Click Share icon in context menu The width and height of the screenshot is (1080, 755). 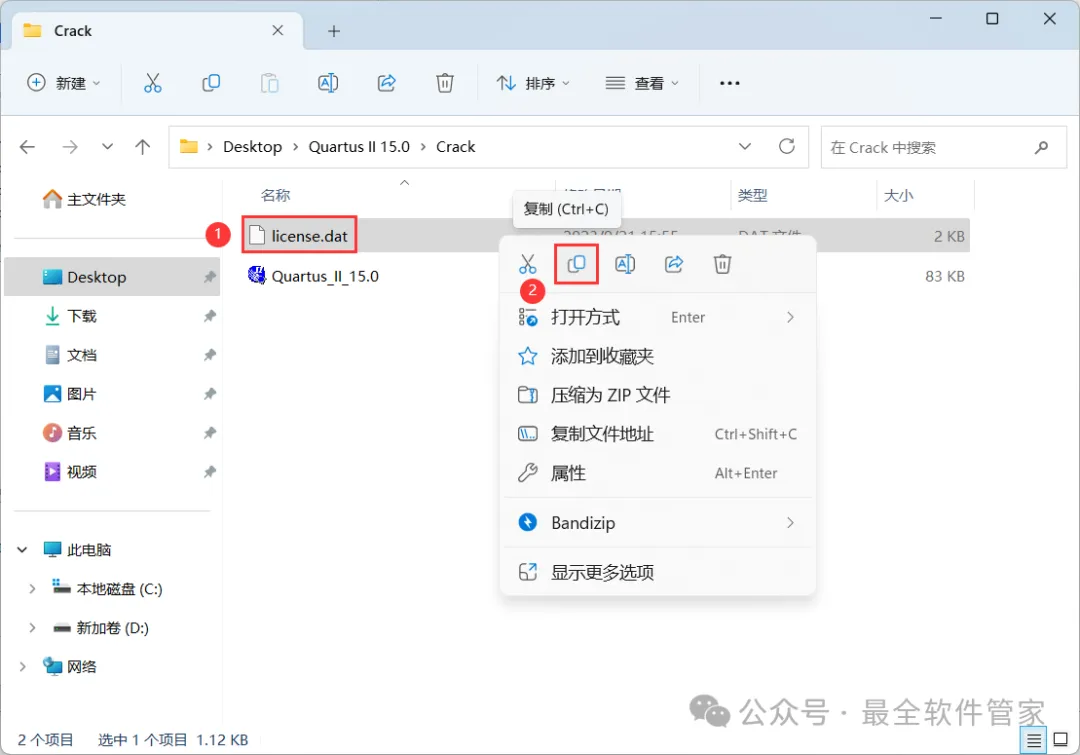(x=674, y=264)
